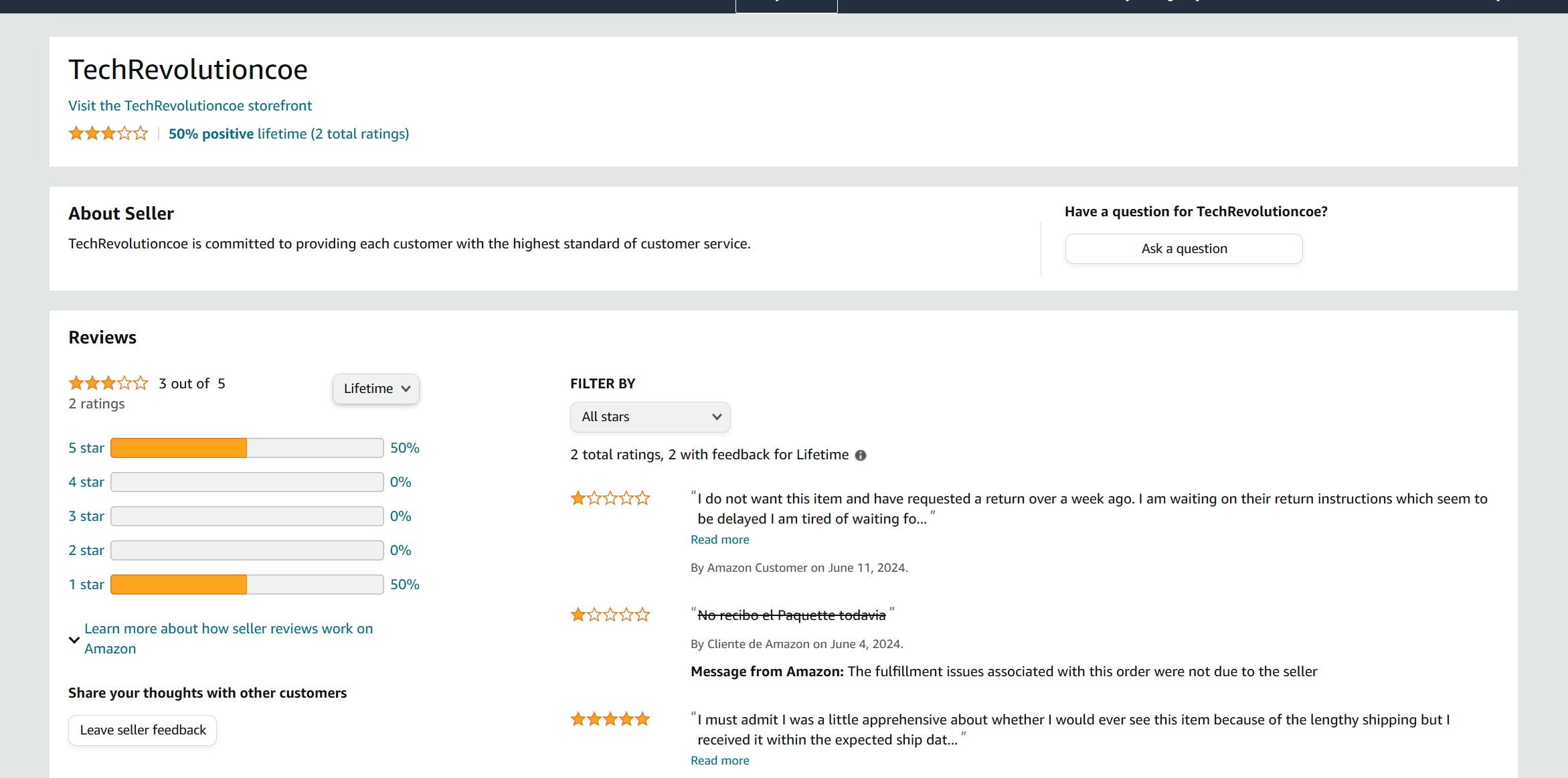Image resolution: width=1568 pixels, height=778 pixels.
Task: Click 50% positive lifetime ratings link
Action: point(288,134)
